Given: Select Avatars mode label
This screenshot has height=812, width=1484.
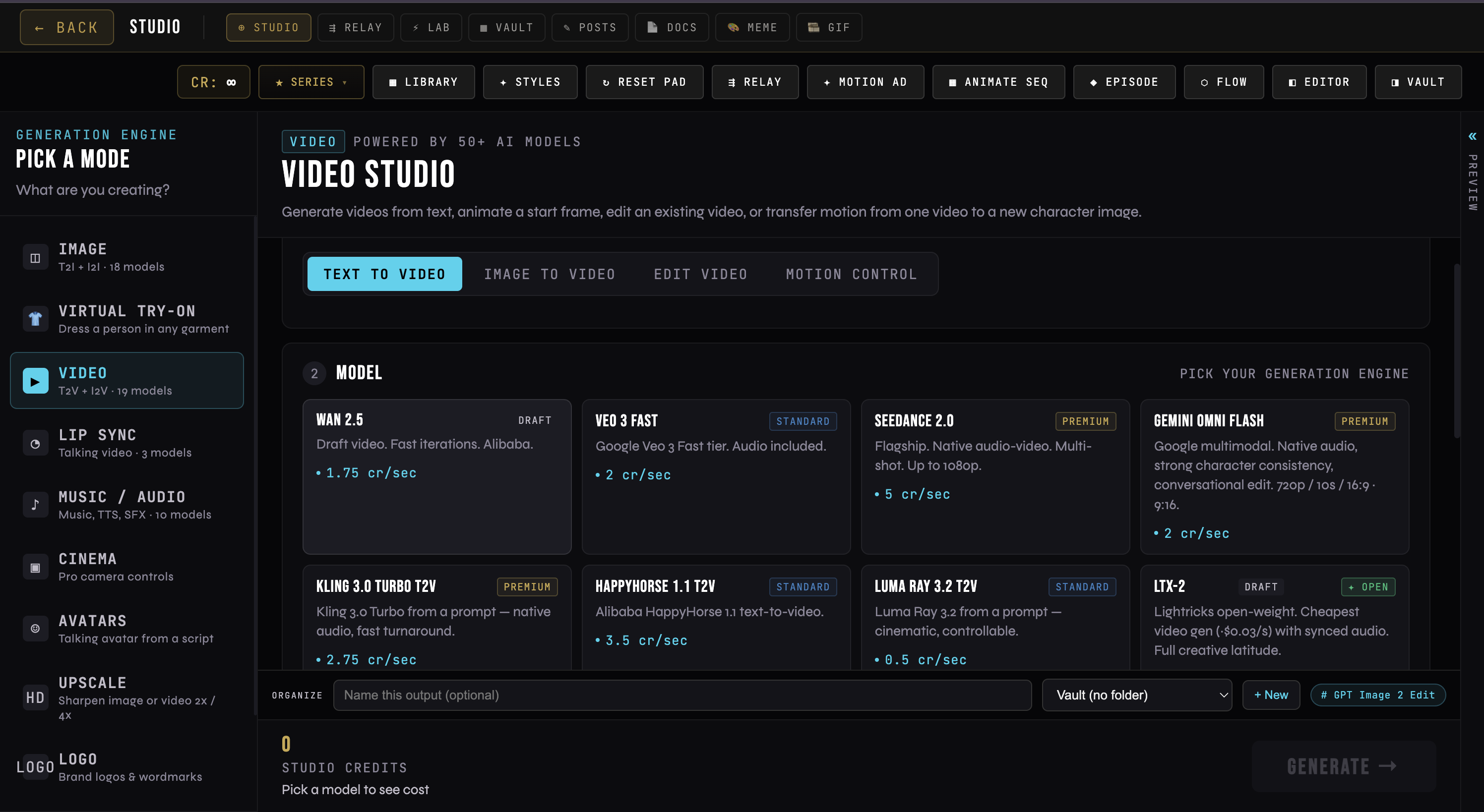Looking at the screenshot, I should (x=92, y=620).
